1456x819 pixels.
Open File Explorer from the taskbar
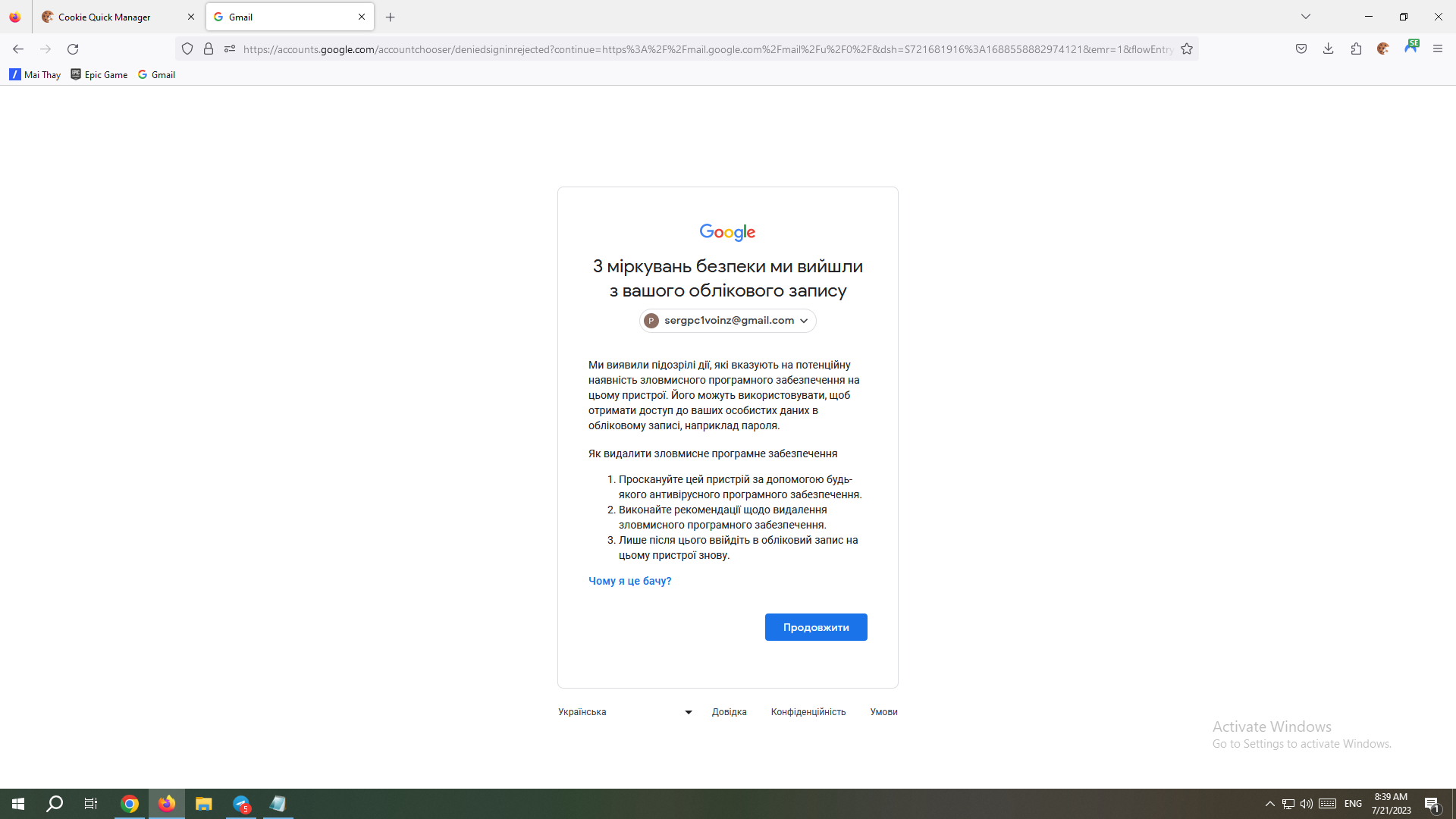(203, 804)
